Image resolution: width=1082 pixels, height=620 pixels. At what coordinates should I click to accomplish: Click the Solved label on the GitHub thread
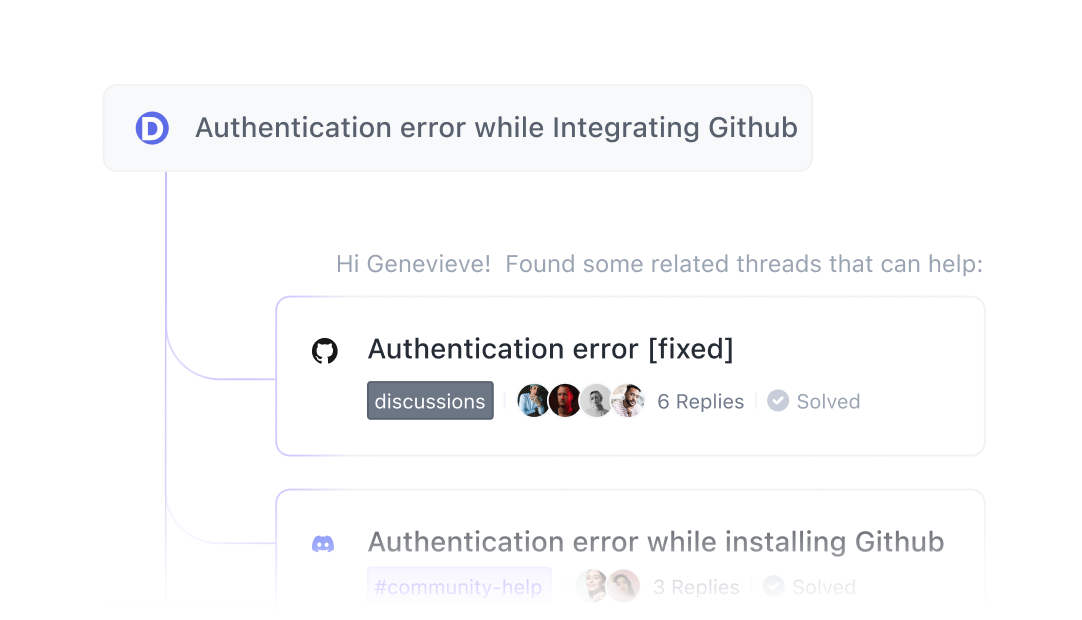click(x=828, y=402)
